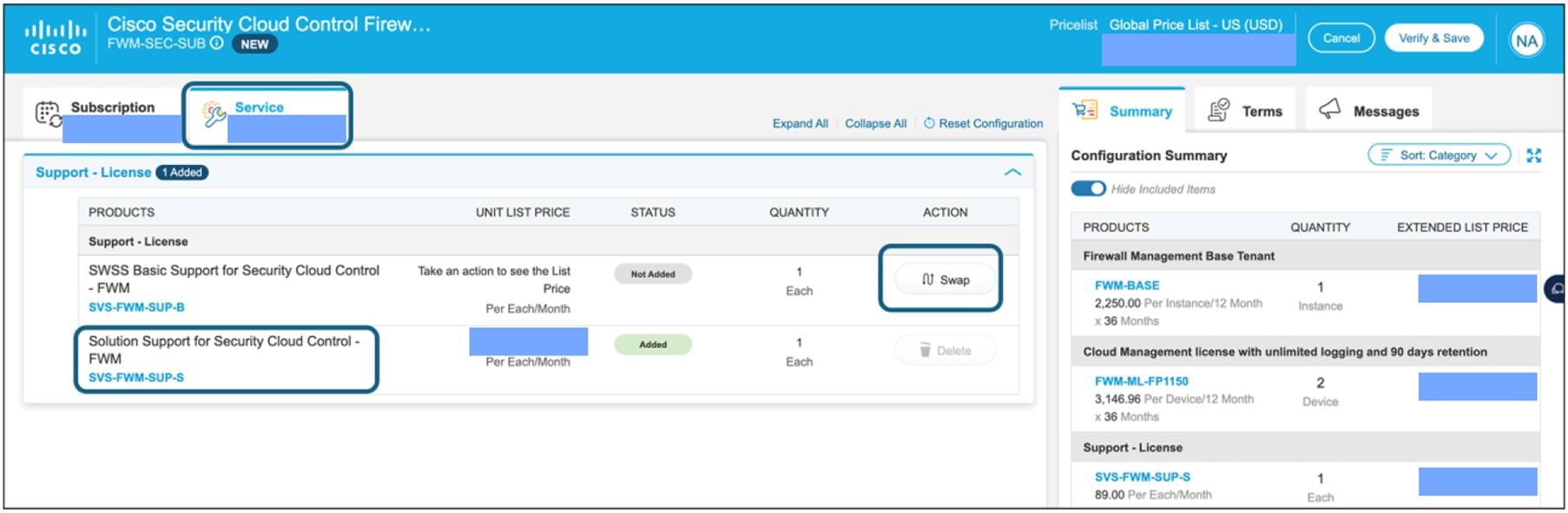Open SVS-FWM-SUP-S link in products table
Viewport: 1568px width, 513px height.
point(136,378)
